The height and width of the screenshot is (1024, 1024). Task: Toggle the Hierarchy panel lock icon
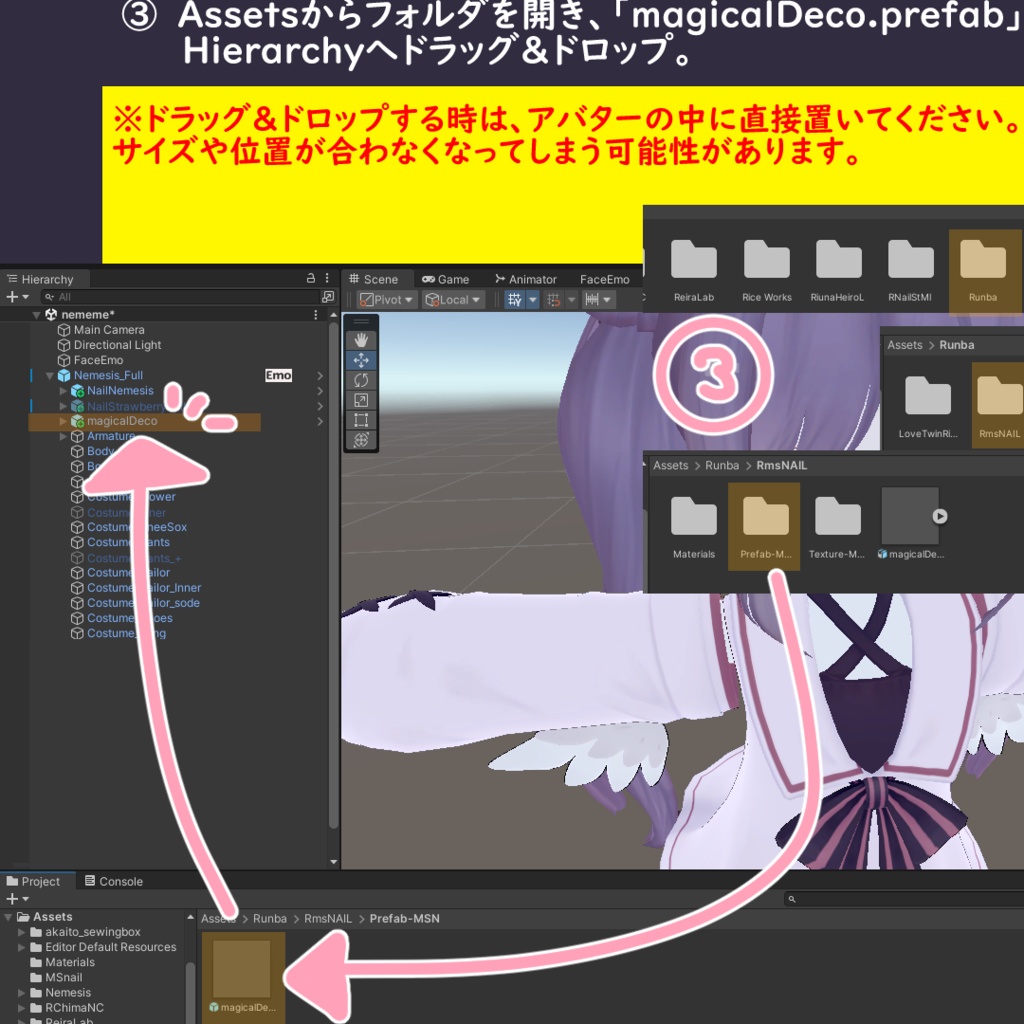click(x=311, y=278)
